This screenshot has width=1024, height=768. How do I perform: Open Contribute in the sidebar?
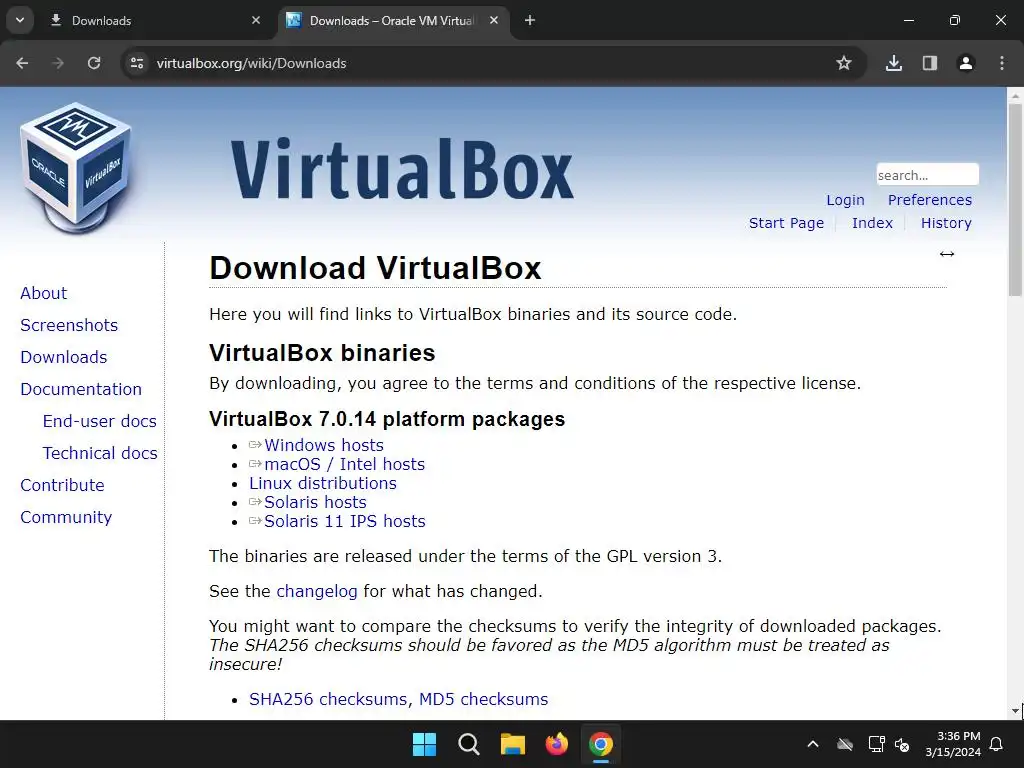[62, 485]
